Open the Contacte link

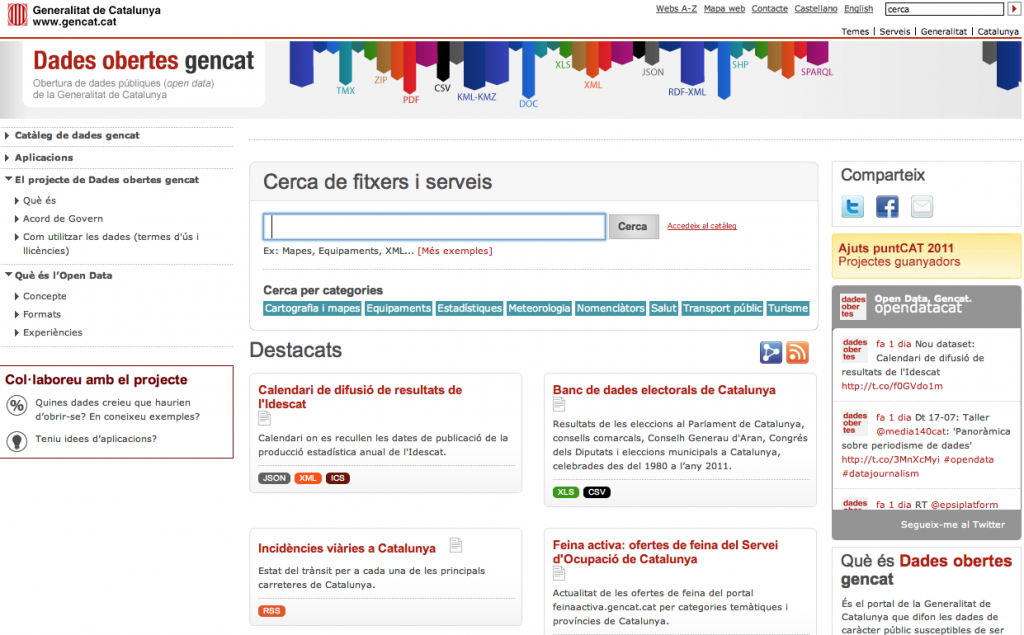click(x=769, y=8)
